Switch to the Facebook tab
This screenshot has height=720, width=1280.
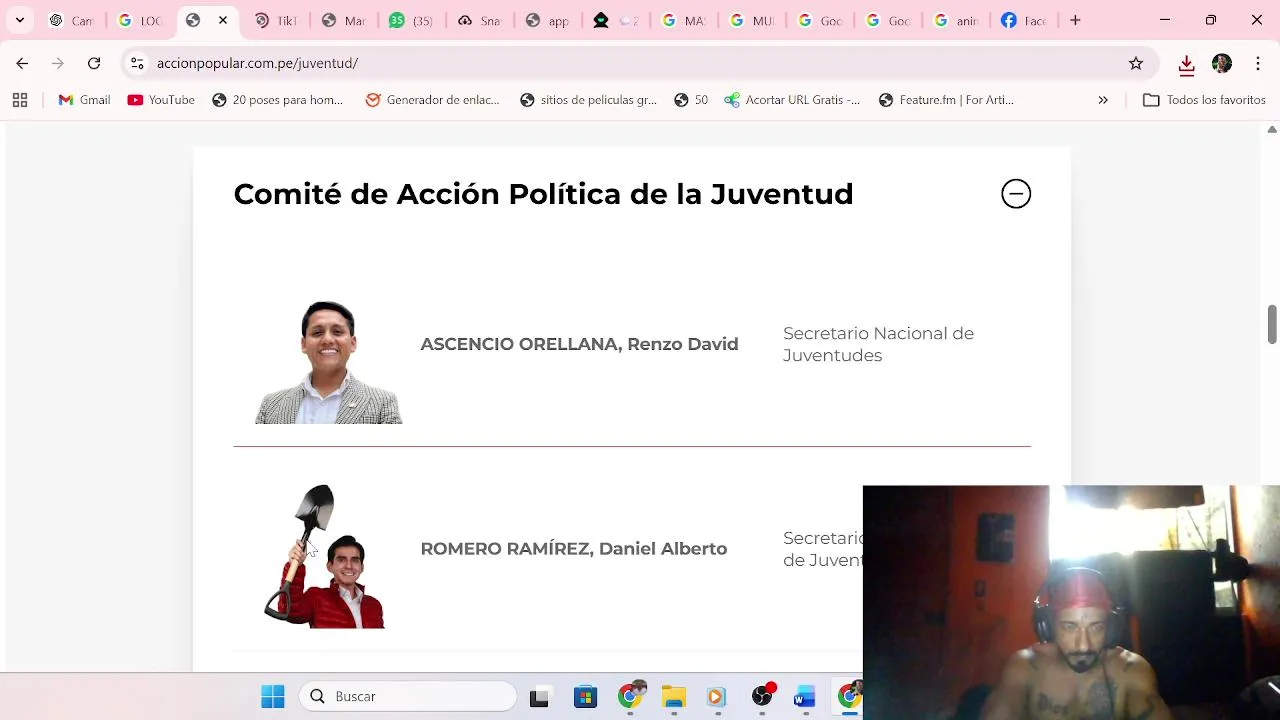1023,20
